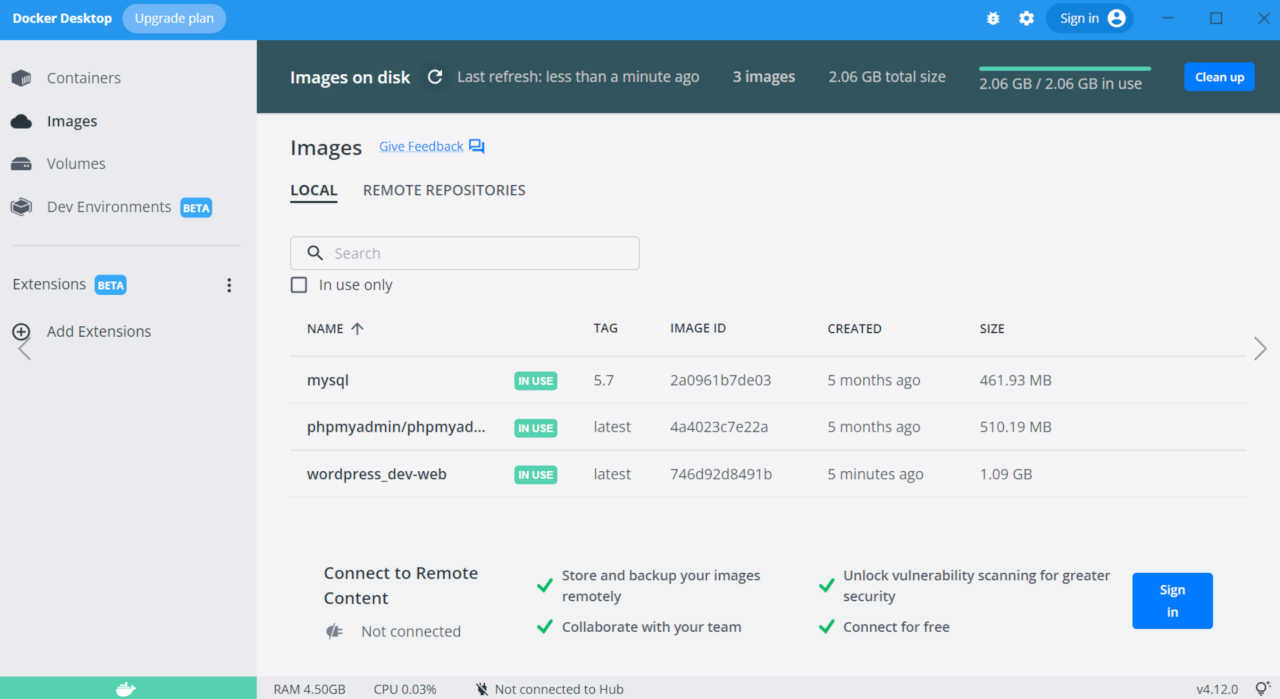This screenshot has width=1280, height=699.
Task: Click the 461.93 MB size value
Action: tap(1016, 380)
